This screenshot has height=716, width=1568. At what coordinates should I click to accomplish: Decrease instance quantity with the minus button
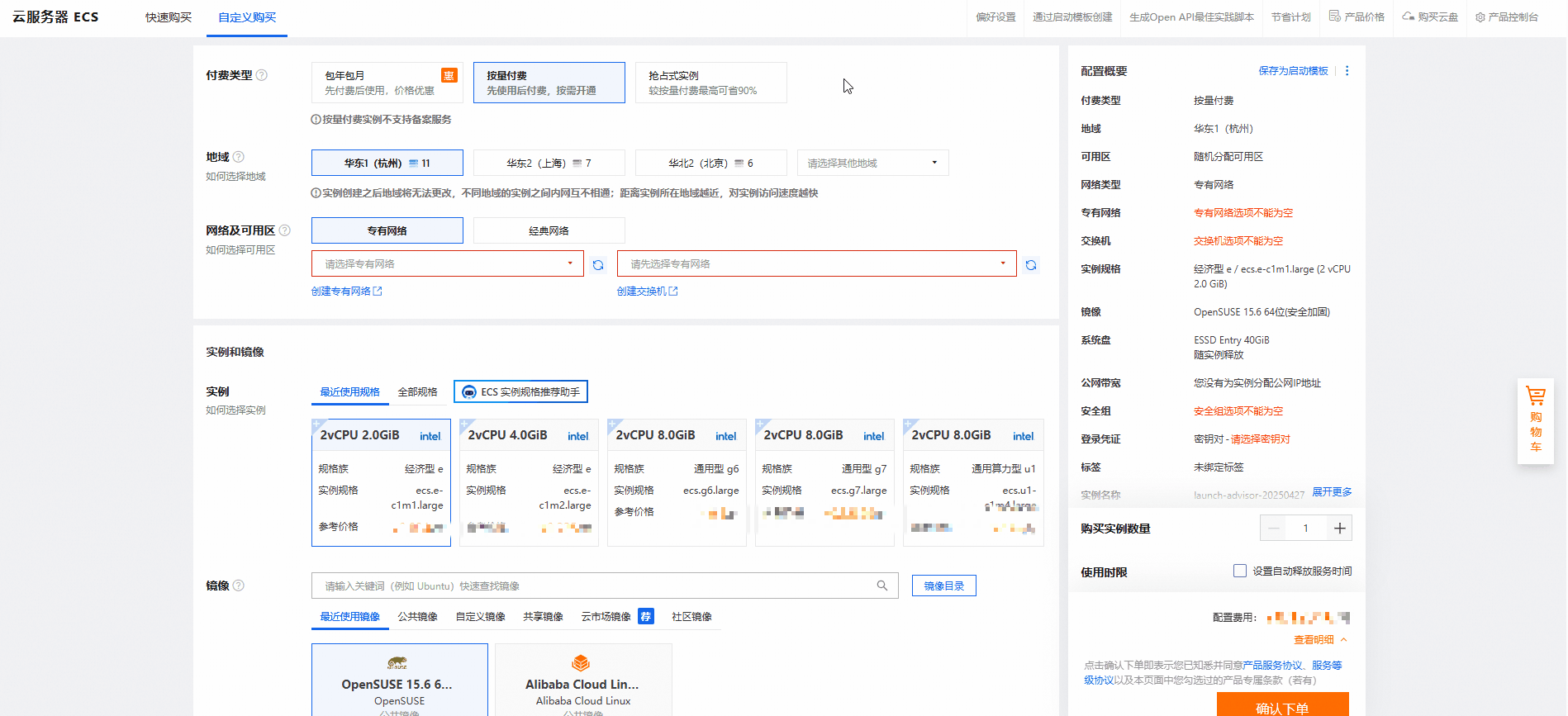pos(1274,529)
